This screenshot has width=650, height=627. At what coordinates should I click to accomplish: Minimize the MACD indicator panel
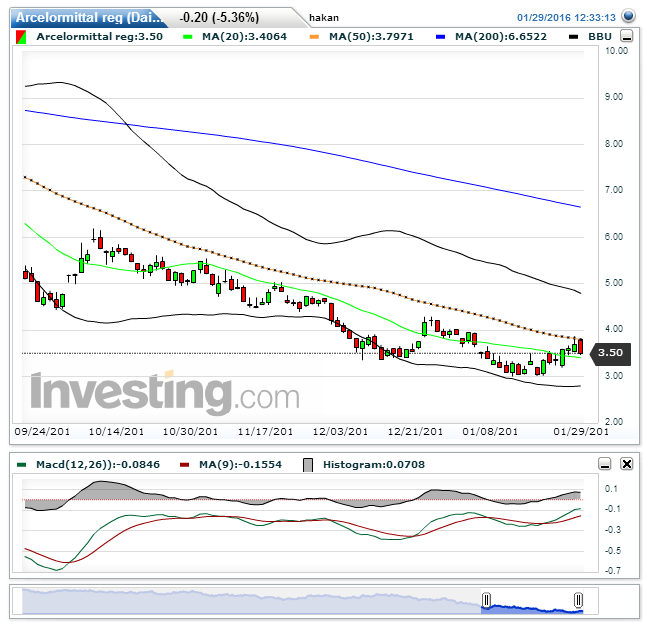pos(605,464)
